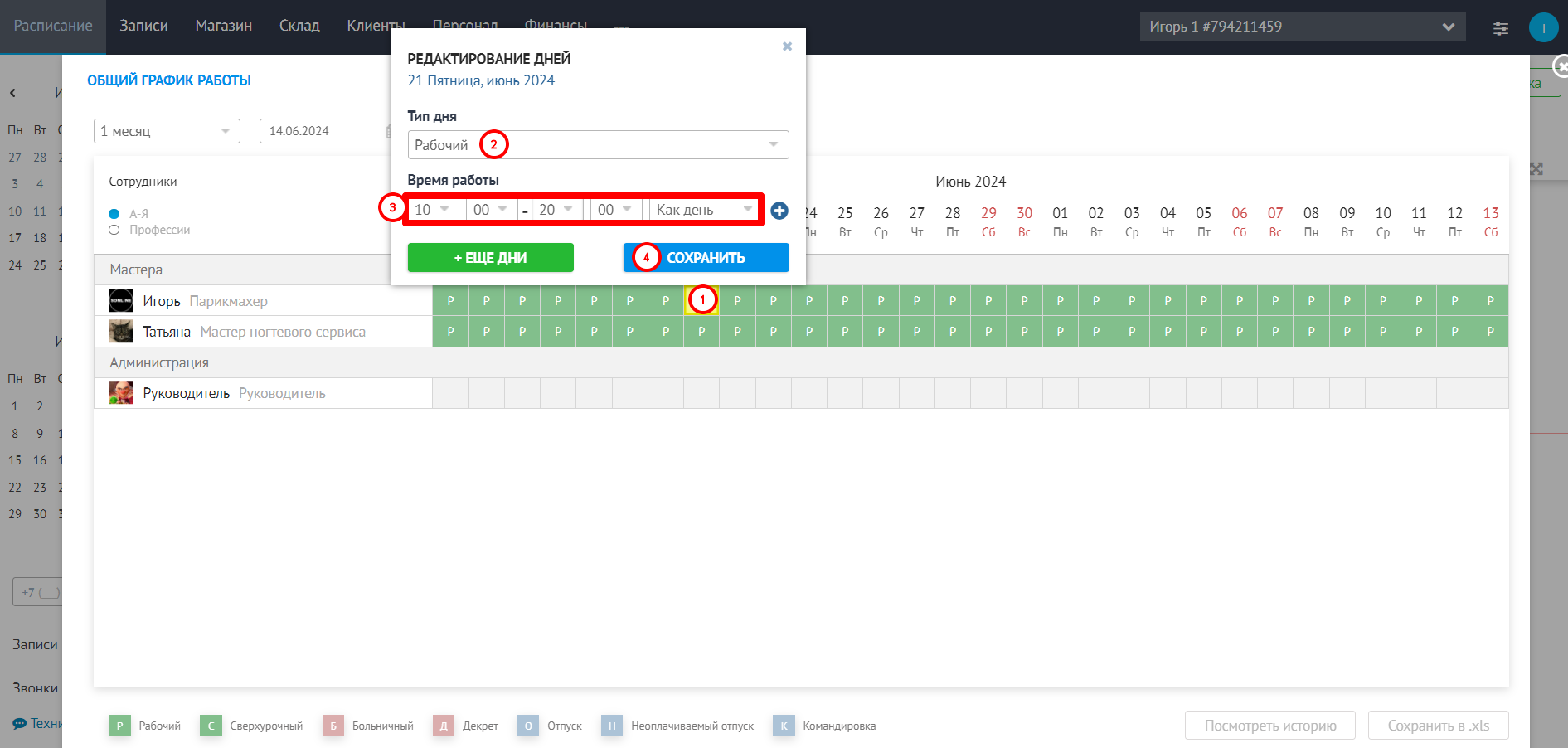Open the Как день dropdown
Image resolution: width=1568 pixels, height=748 pixels.
(x=704, y=210)
